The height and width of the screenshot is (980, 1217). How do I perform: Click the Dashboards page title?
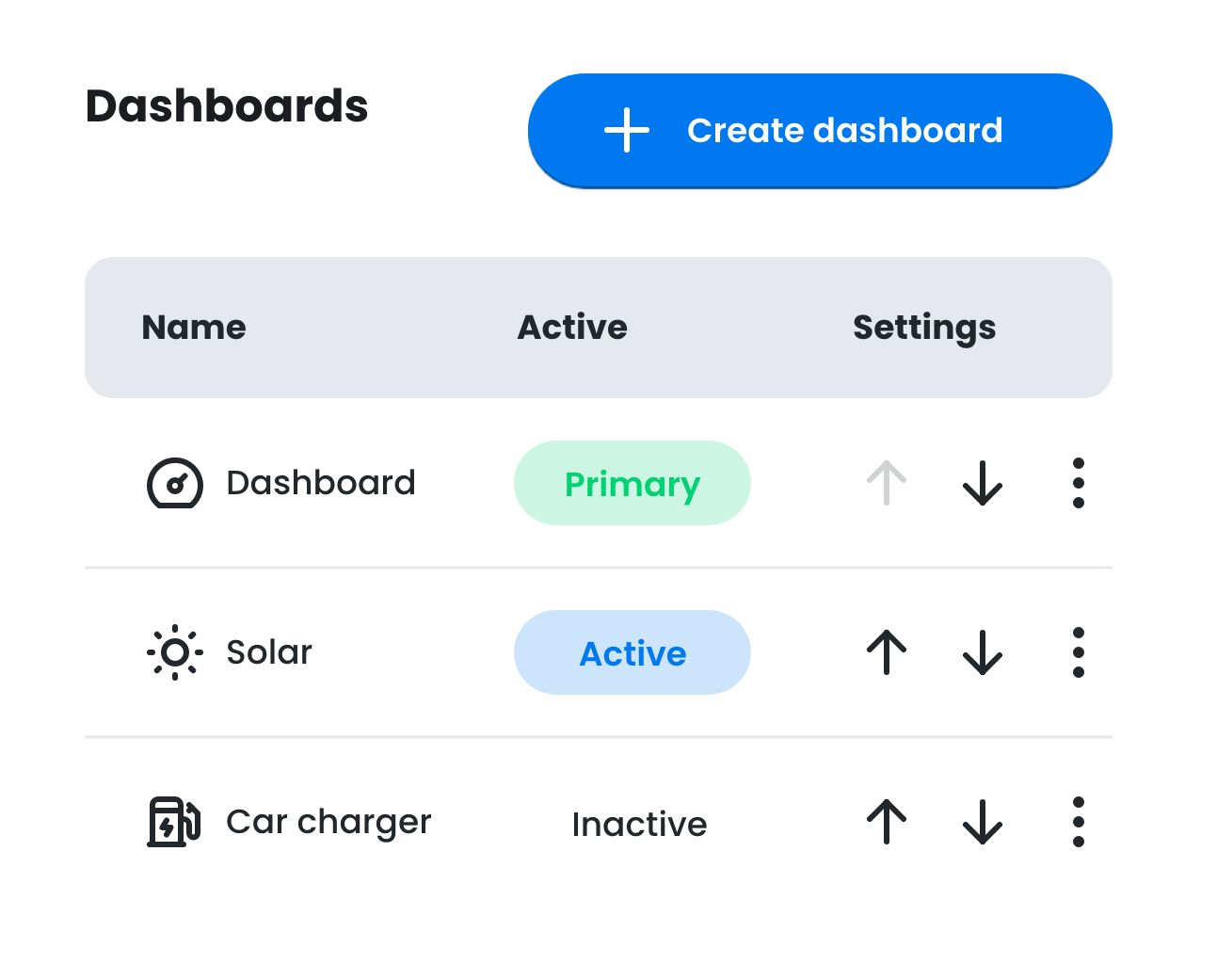pyautogui.click(x=227, y=105)
